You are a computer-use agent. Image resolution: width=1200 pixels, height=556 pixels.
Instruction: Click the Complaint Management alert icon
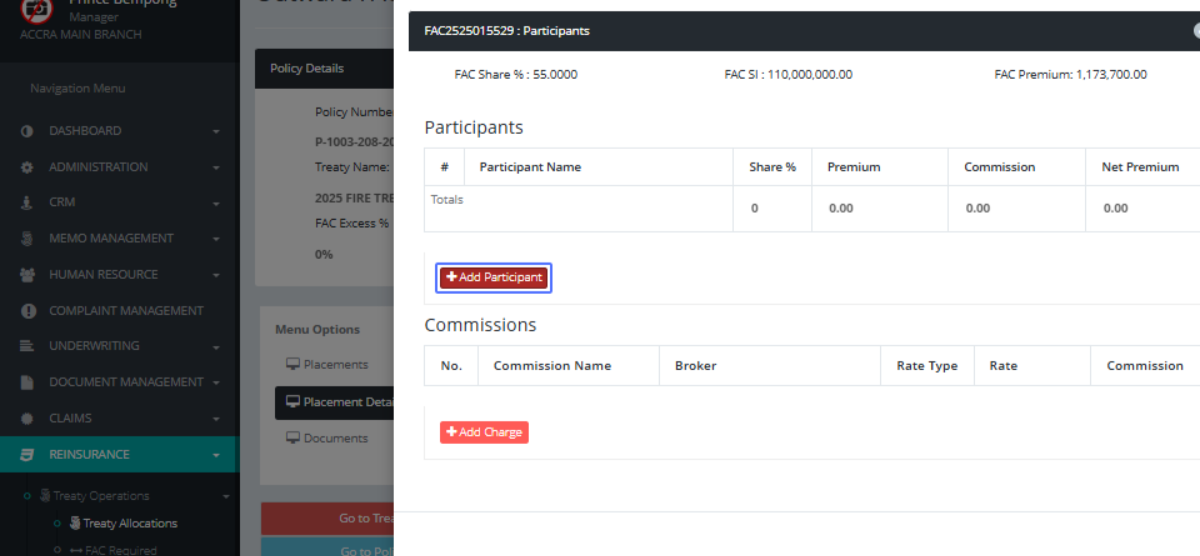click(x=27, y=311)
